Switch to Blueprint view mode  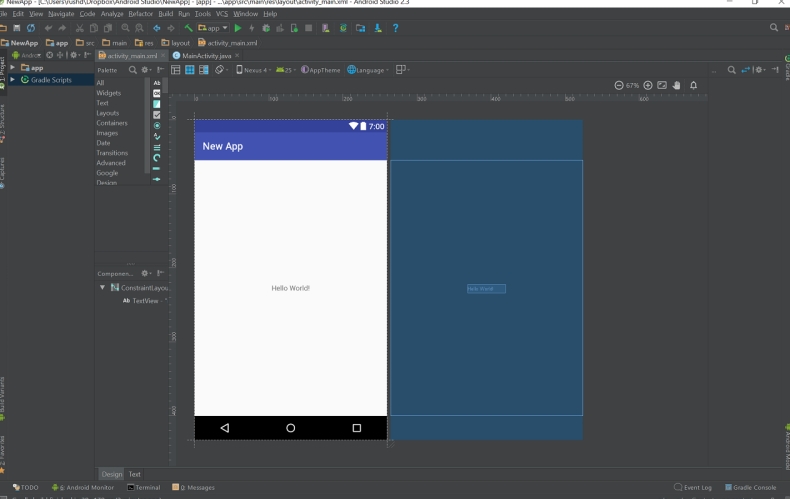pyautogui.click(x=190, y=70)
